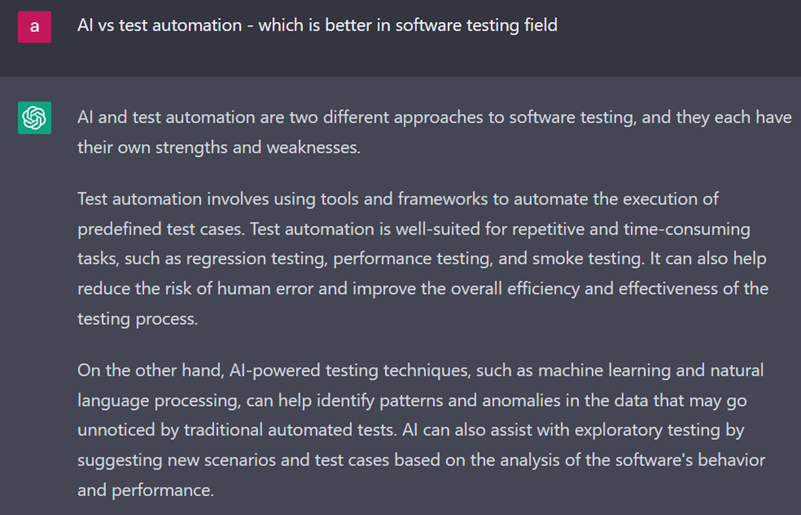Click the phrase "human error" in the second paragraph
The image size is (801, 515).
coord(265,289)
